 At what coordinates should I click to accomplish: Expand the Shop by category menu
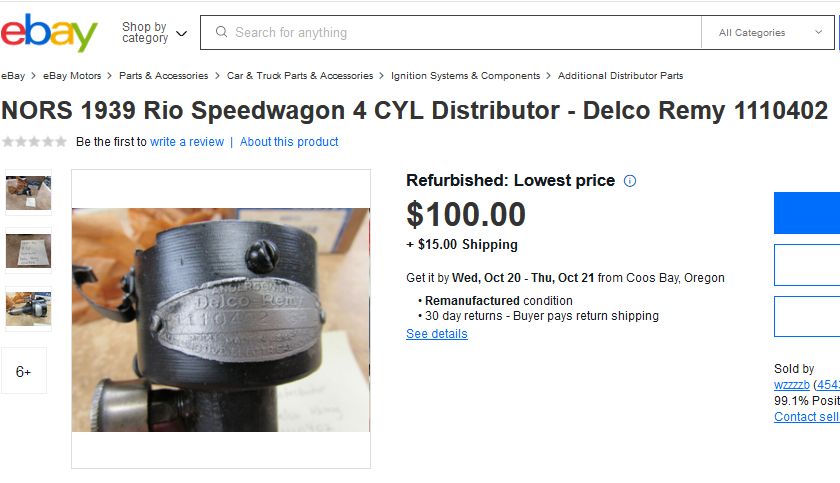tap(154, 33)
